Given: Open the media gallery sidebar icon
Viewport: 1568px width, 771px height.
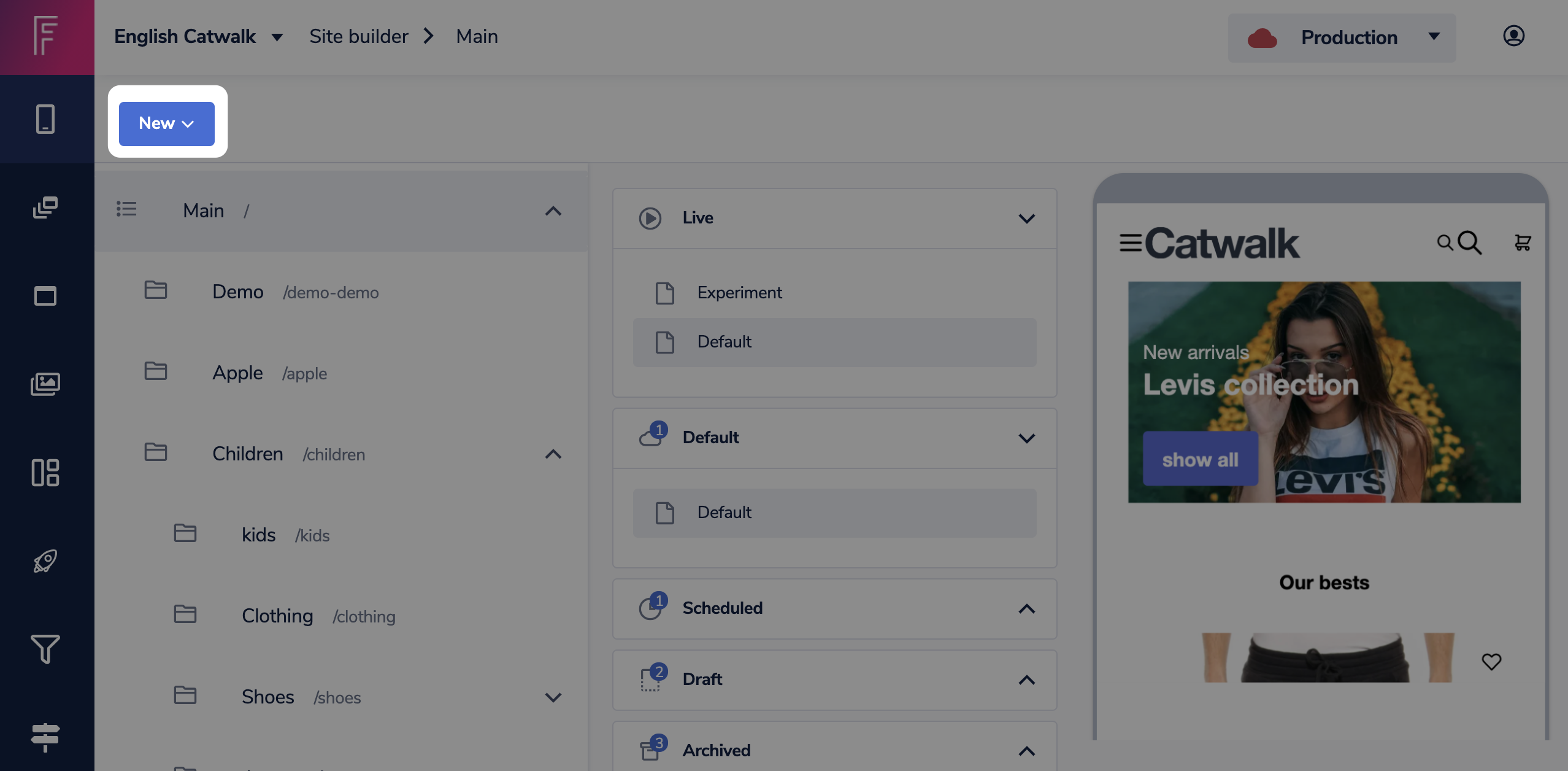Looking at the screenshot, I should pos(45,384).
